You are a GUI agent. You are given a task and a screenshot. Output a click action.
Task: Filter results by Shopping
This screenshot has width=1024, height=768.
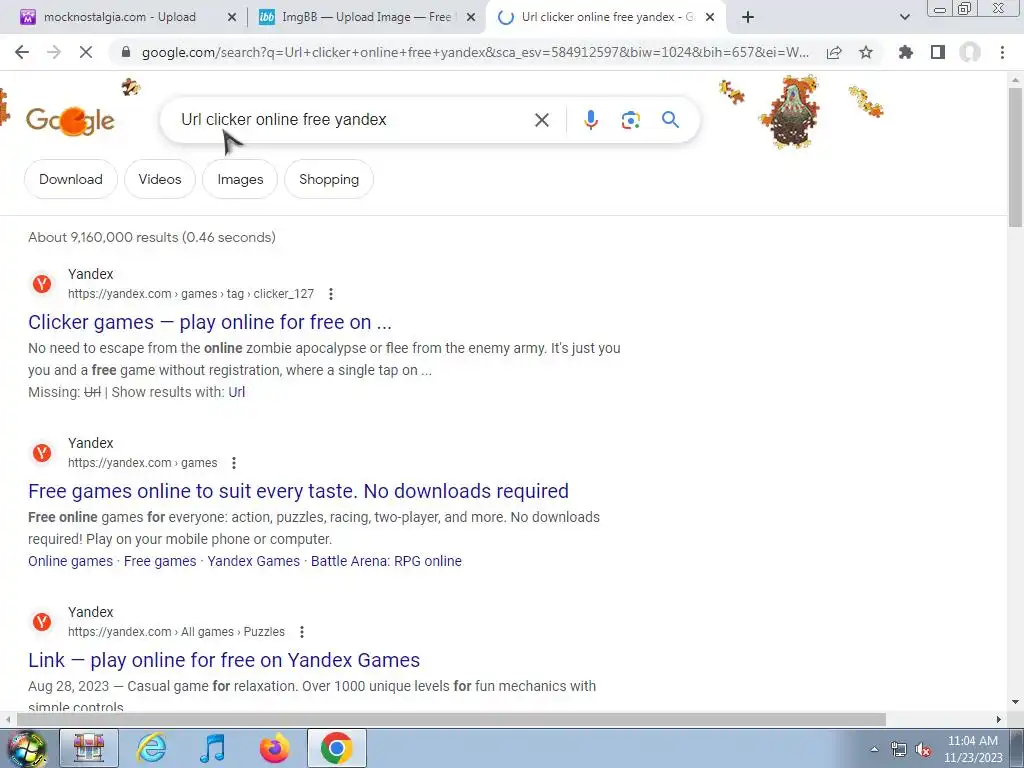point(329,179)
